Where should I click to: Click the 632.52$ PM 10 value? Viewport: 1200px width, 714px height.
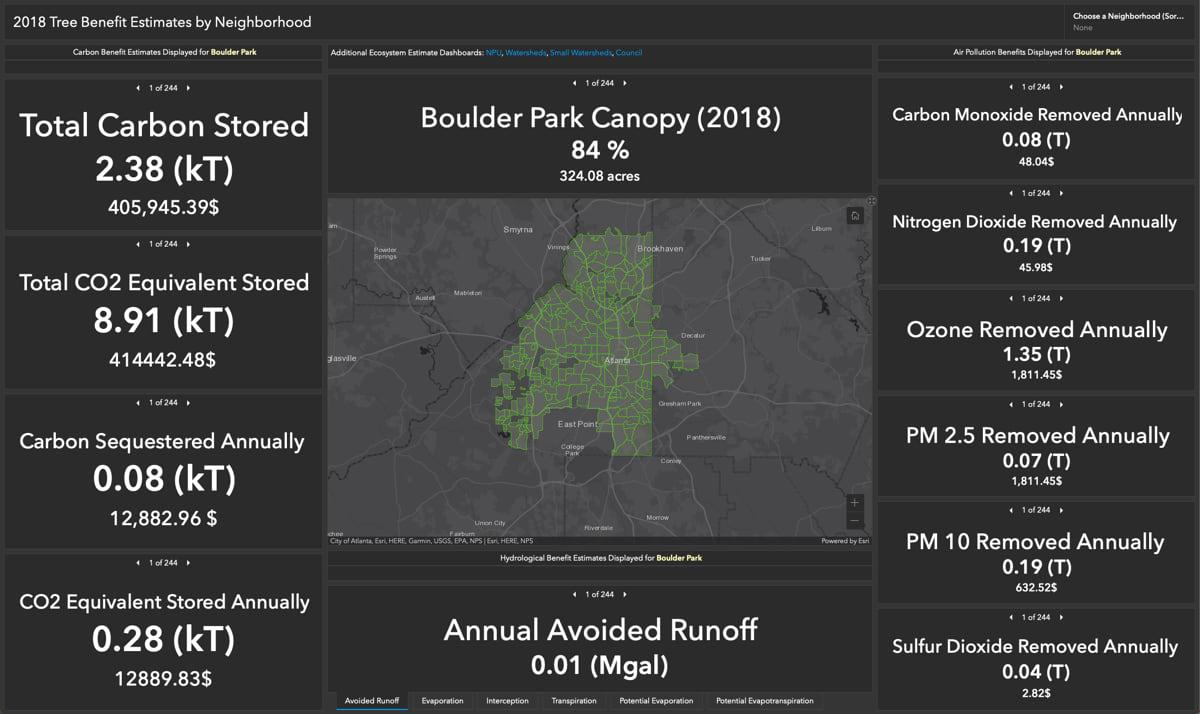[x=1036, y=587]
